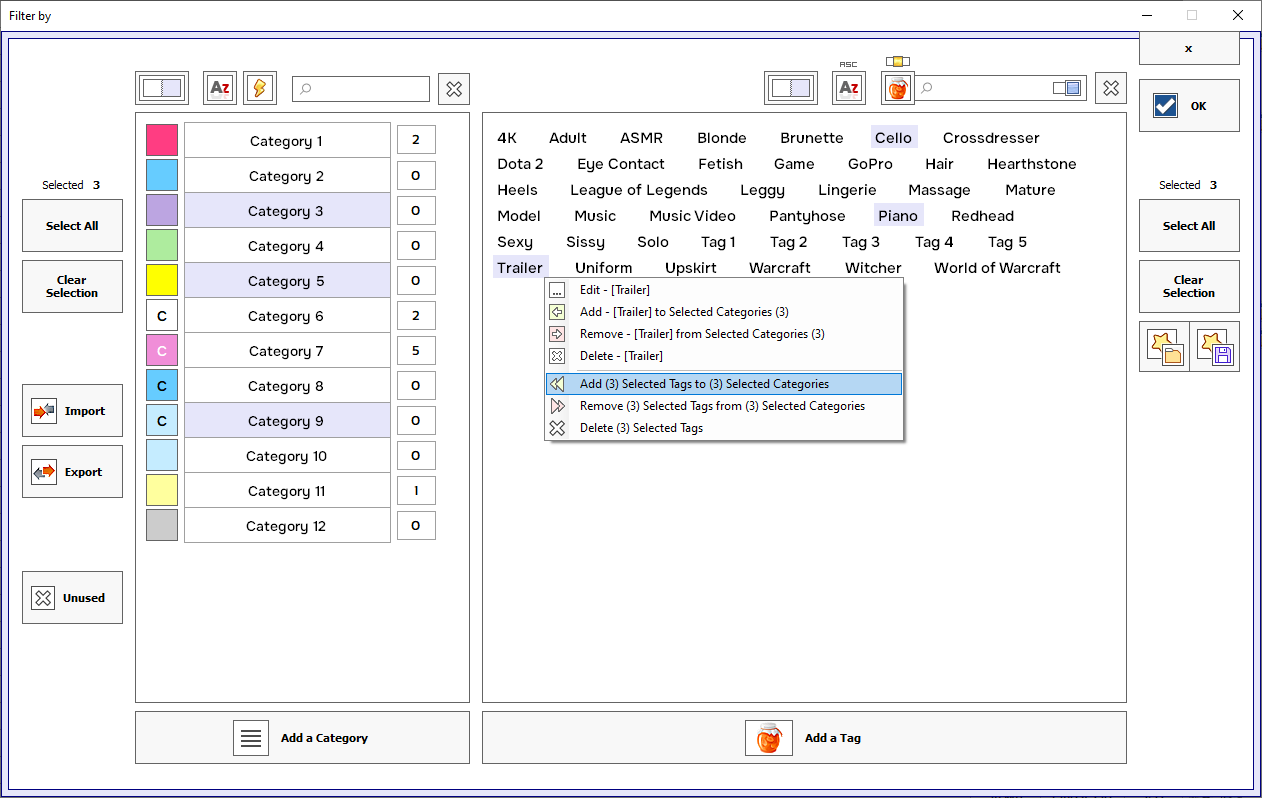This screenshot has height=798, width=1262.
Task: Select the Tag 3 tag
Action: point(861,242)
